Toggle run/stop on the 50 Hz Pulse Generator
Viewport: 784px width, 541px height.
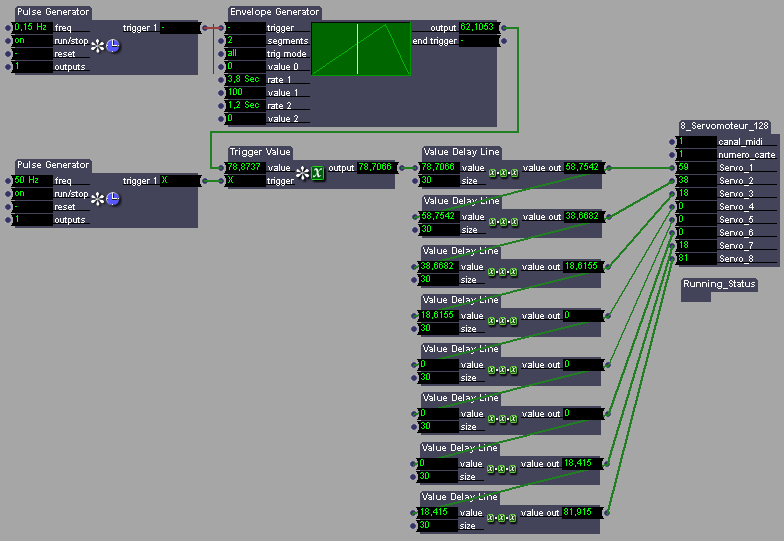[x=32, y=194]
